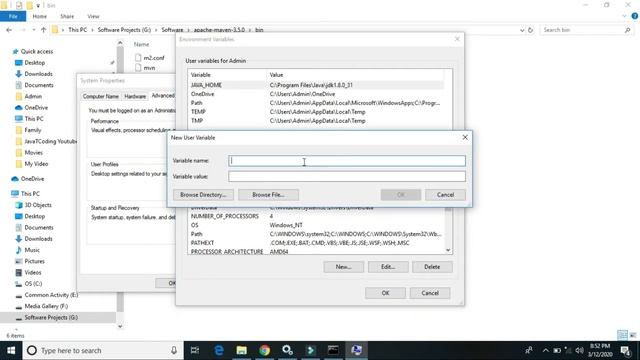Select PROCESSOR_ARCHITECTURE system variable row
The height and width of the screenshot is (360, 640).
click(x=316, y=251)
